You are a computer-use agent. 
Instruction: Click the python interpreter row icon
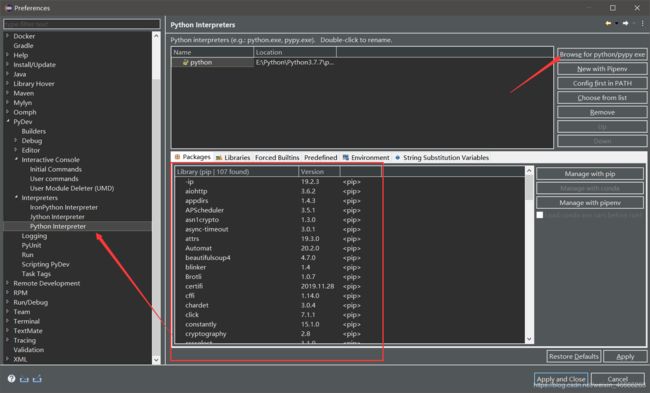pyautogui.click(x=185, y=62)
